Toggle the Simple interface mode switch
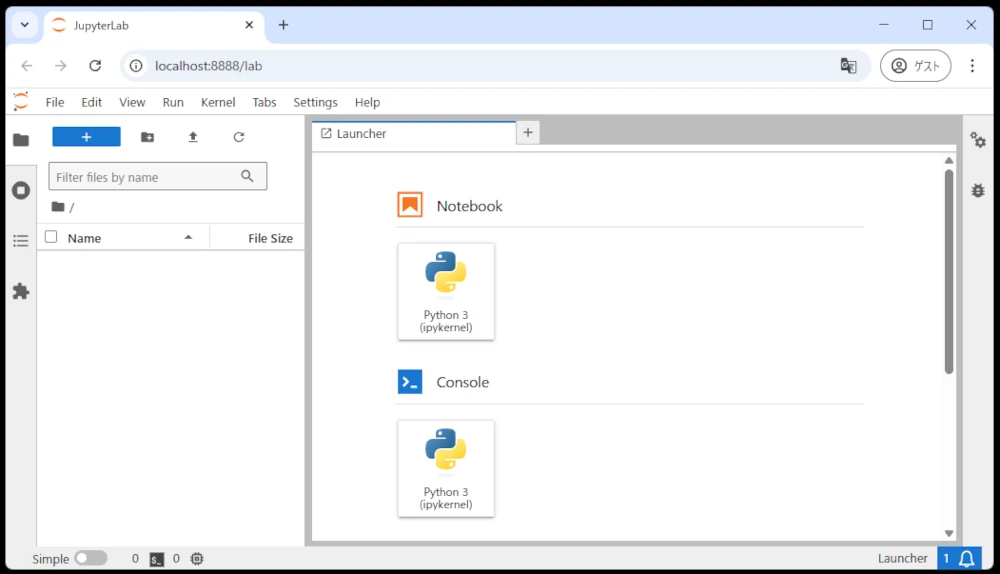 click(91, 558)
